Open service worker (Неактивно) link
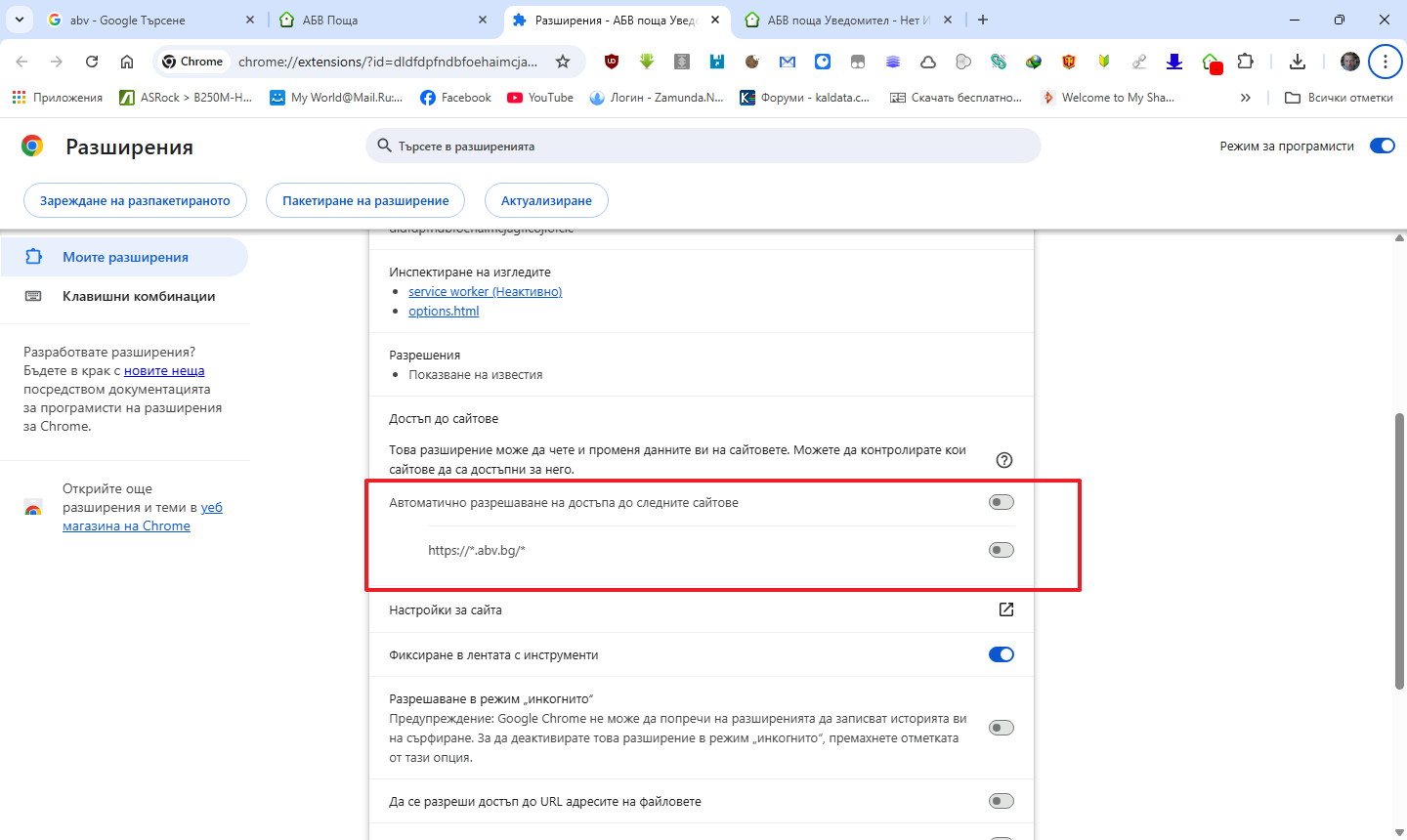Screen dimensions: 1407x840 [485, 291]
